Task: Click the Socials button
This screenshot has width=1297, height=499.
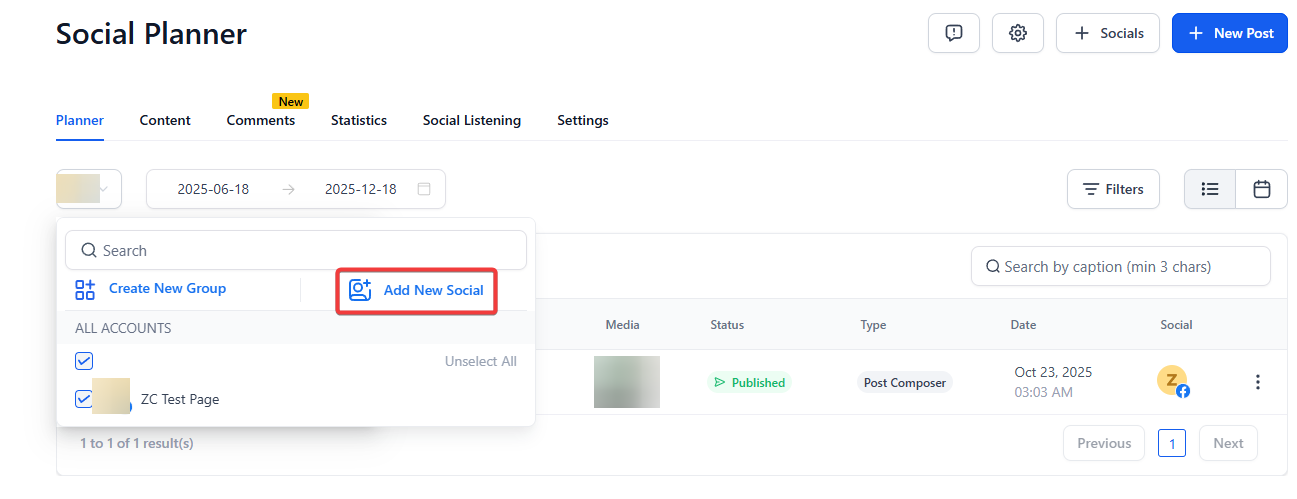Action: pos(1108,33)
